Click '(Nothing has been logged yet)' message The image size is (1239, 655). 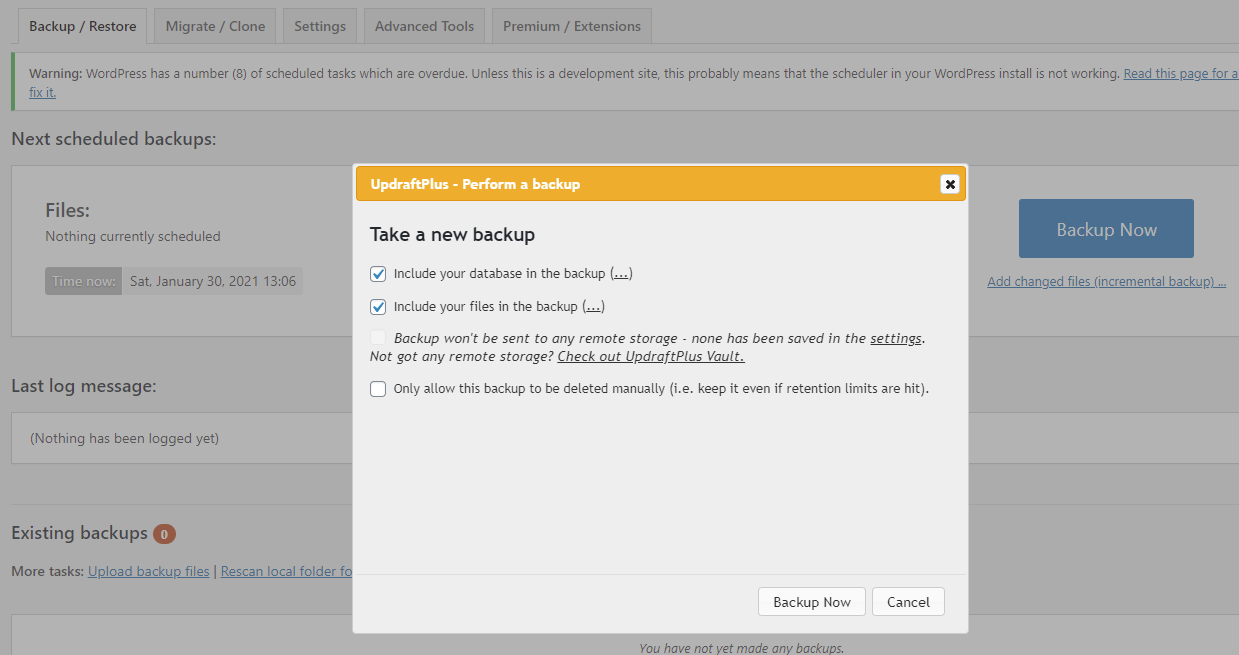coord(125,438)
